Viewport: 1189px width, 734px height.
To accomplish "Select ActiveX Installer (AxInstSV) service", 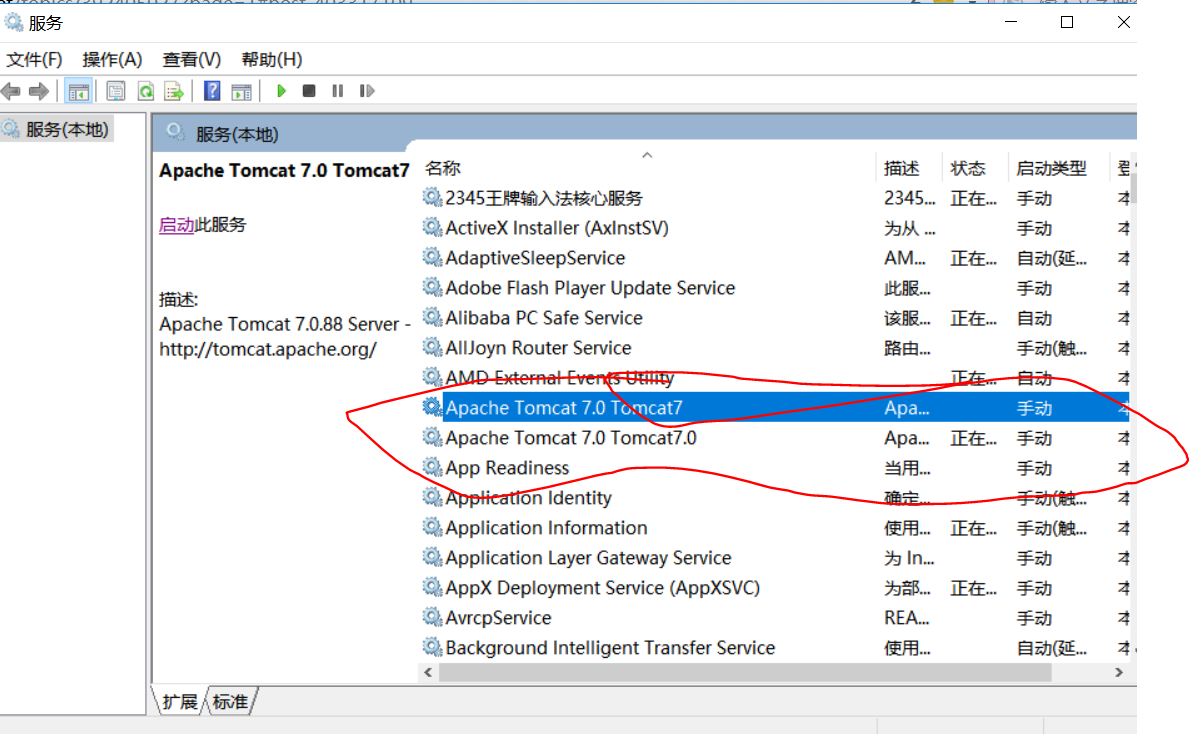I will (774, 228).
